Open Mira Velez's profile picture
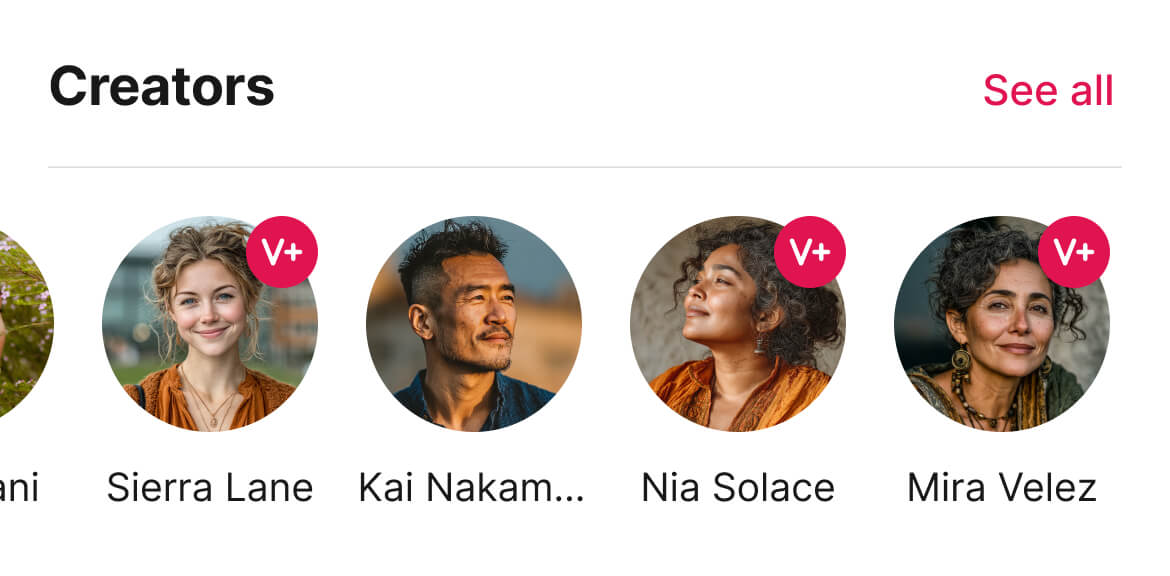 click(x=1001, y=324)
